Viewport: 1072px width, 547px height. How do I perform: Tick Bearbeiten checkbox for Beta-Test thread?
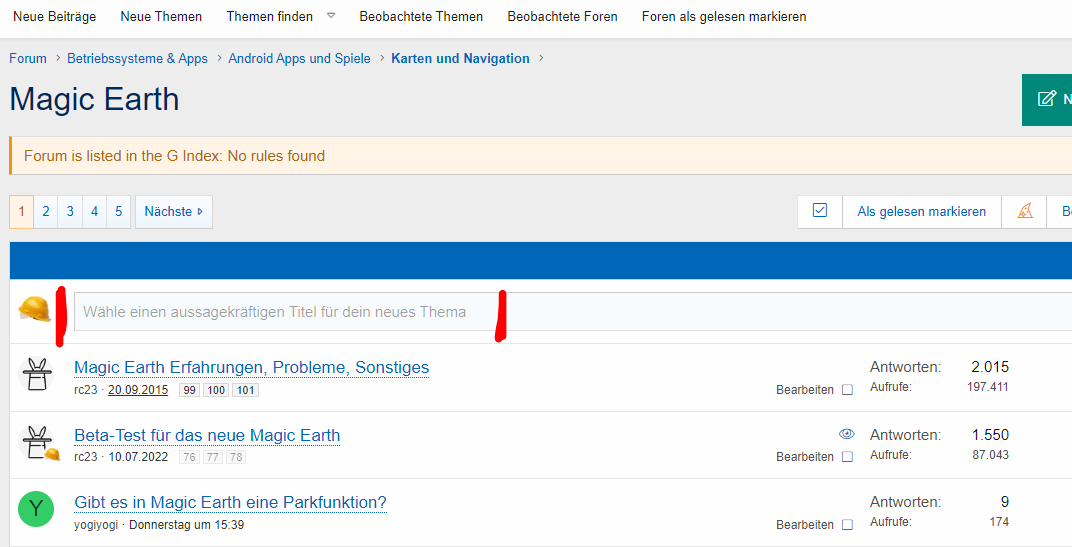pyautogui.click(x=847, y=457)
